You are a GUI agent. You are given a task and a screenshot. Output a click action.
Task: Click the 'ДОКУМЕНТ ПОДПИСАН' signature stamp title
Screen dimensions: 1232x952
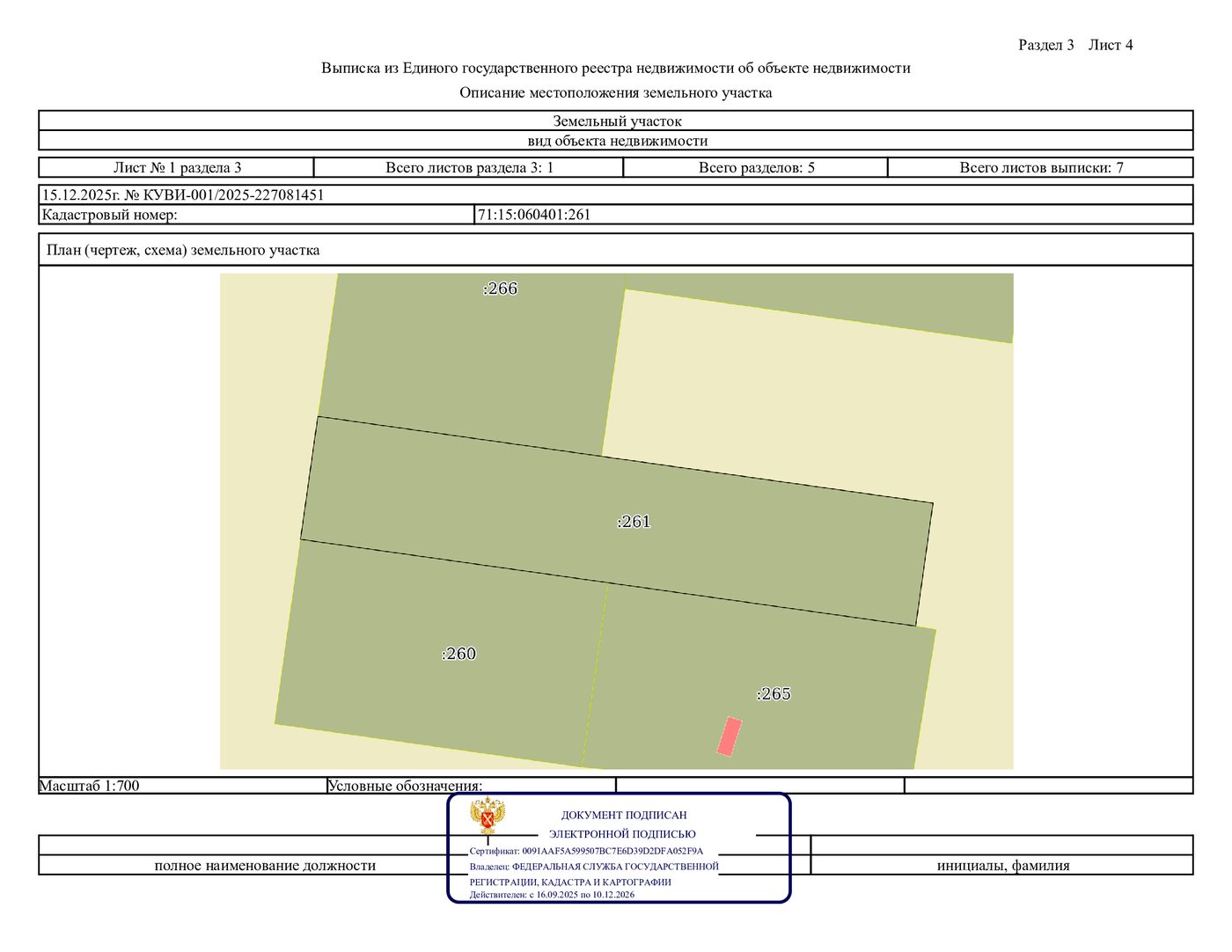pos(624,816)
